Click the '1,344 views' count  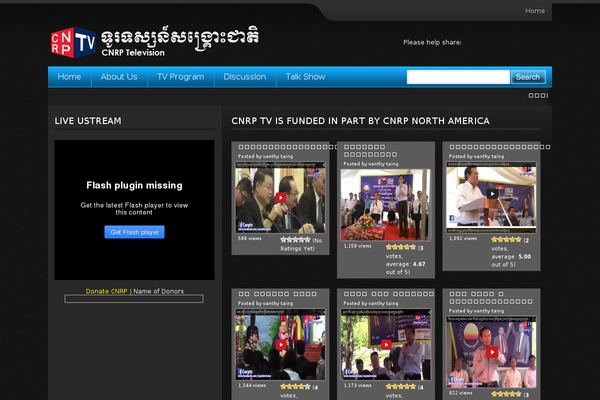252,385
